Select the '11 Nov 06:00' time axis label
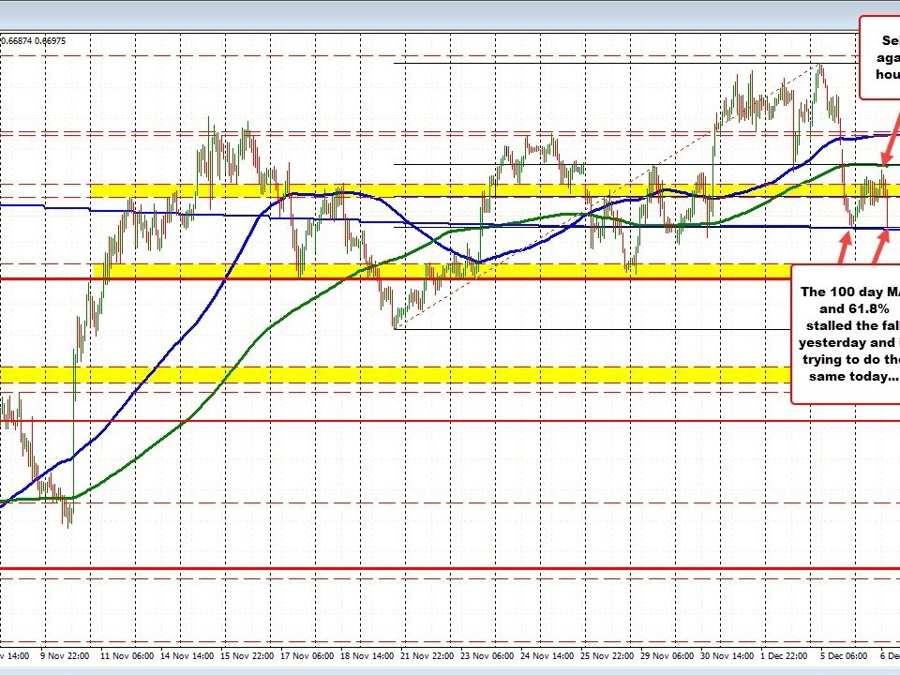This screenshot has width=900, height=675. point(126,656)
